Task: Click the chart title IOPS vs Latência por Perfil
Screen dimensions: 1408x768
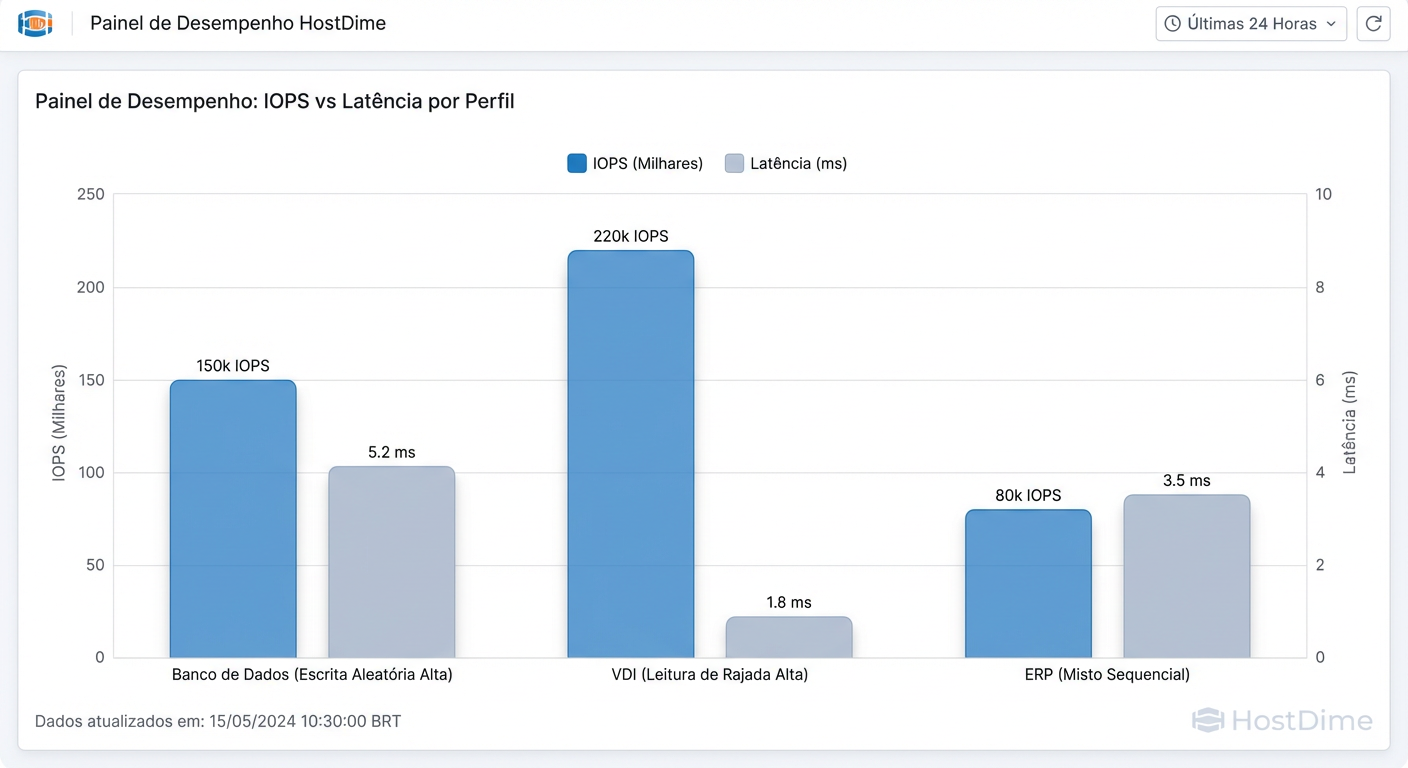Action: point(275,101)
